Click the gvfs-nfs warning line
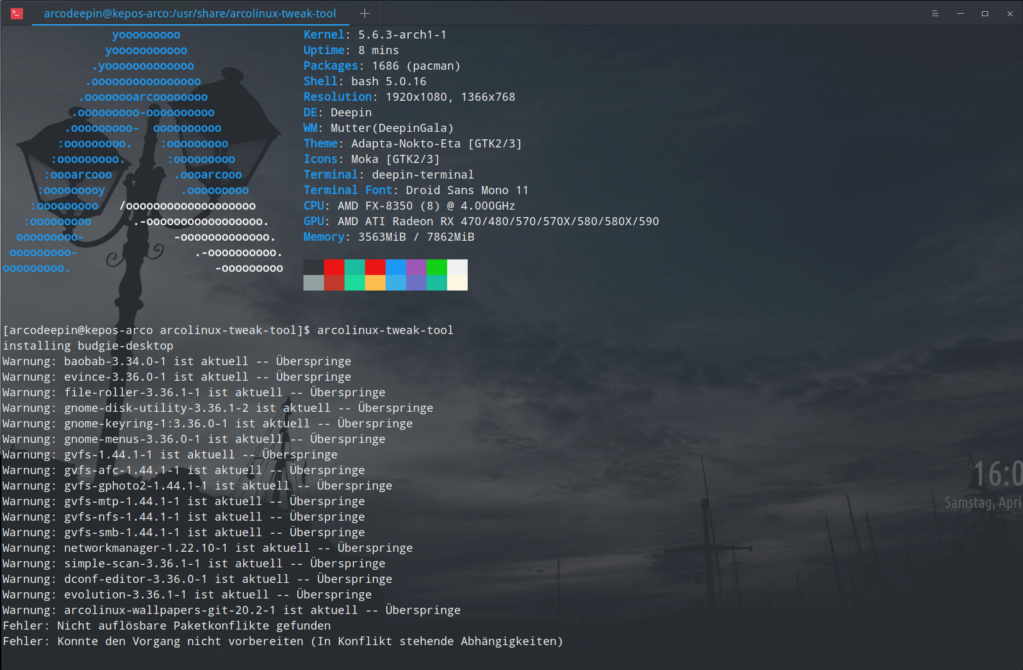Viewport: 1023px width, 670px height. pyautogui.click(x=184, y=517)
